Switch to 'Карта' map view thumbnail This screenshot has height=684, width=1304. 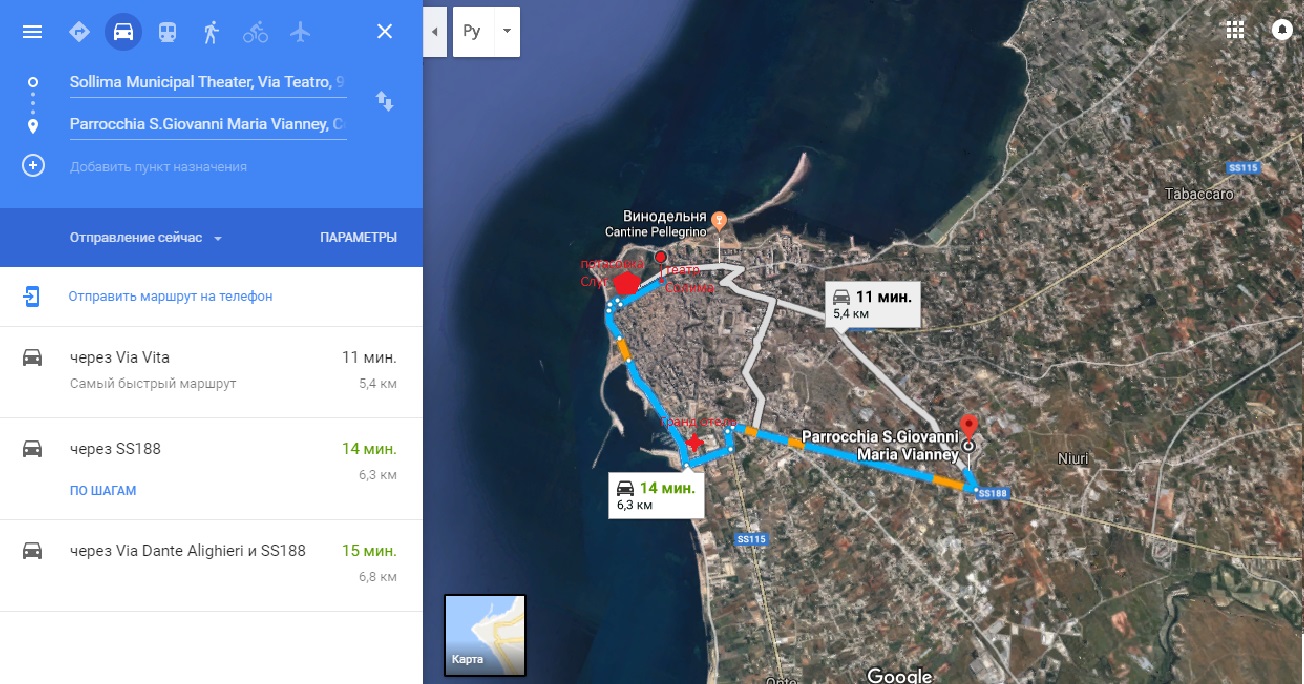pyautogui.click(x=485, y=635)
